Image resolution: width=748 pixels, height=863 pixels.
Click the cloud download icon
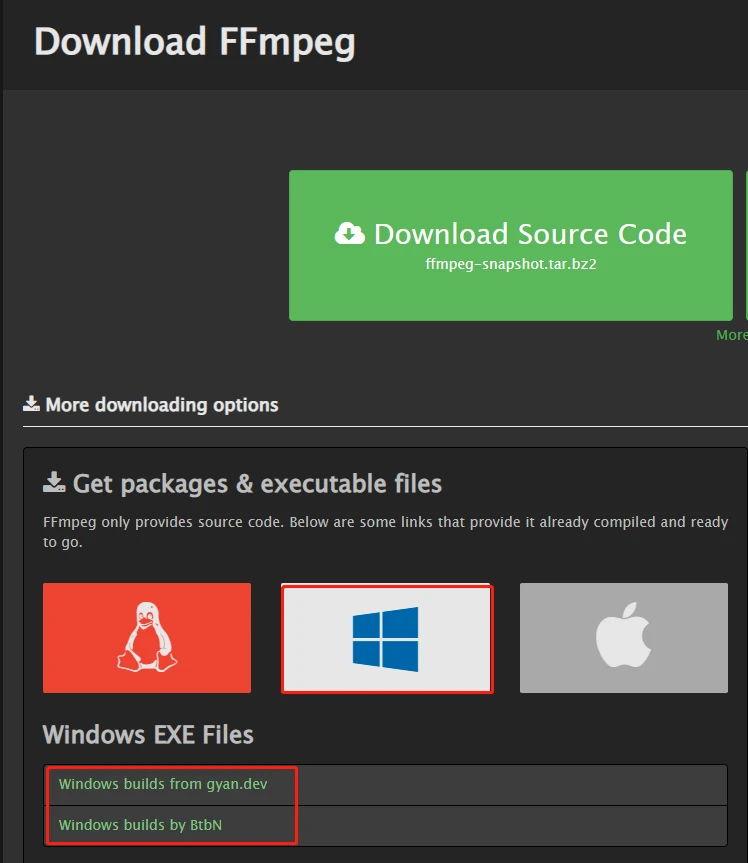(x=349, y=234)
